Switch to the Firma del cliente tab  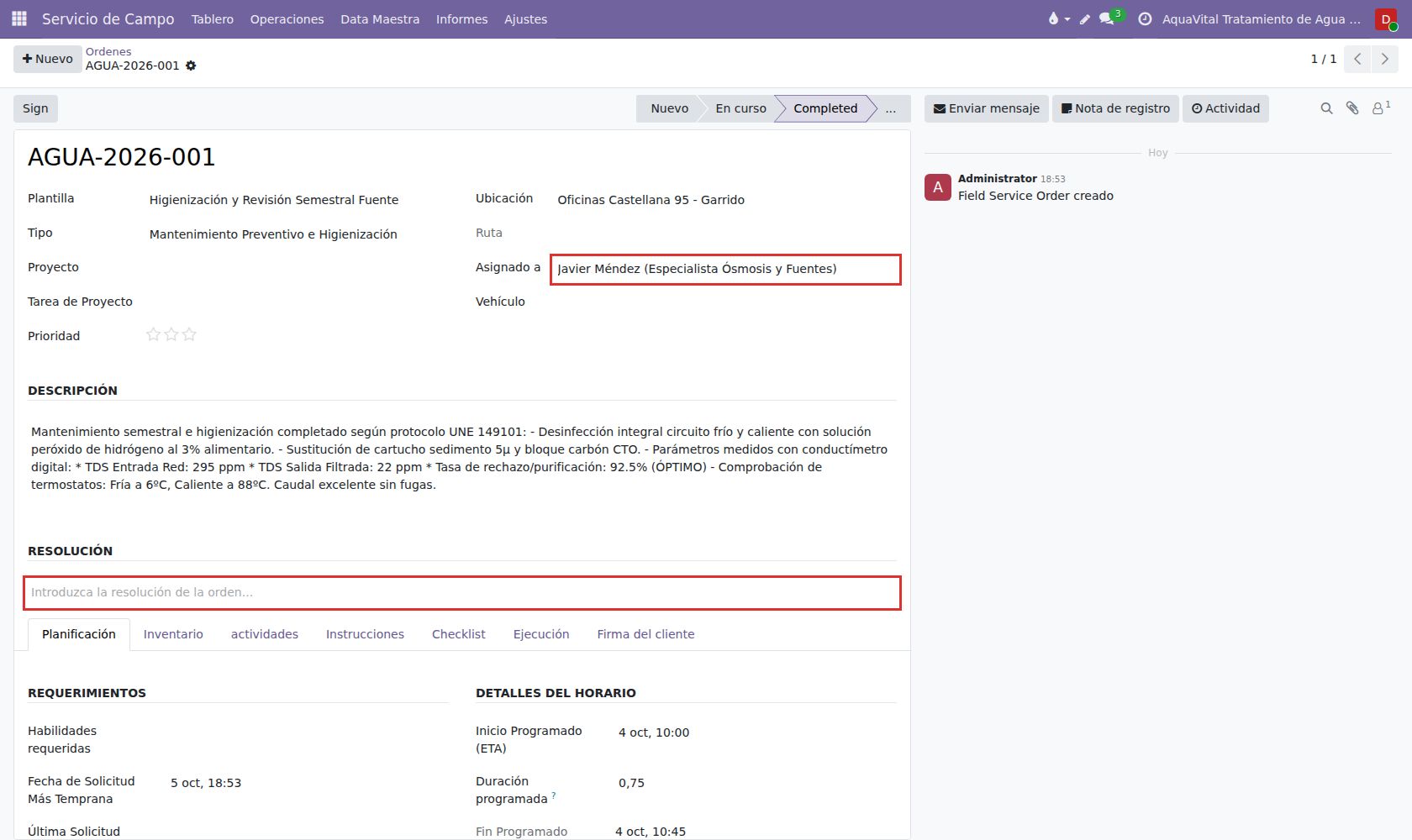tap(645, 634)
